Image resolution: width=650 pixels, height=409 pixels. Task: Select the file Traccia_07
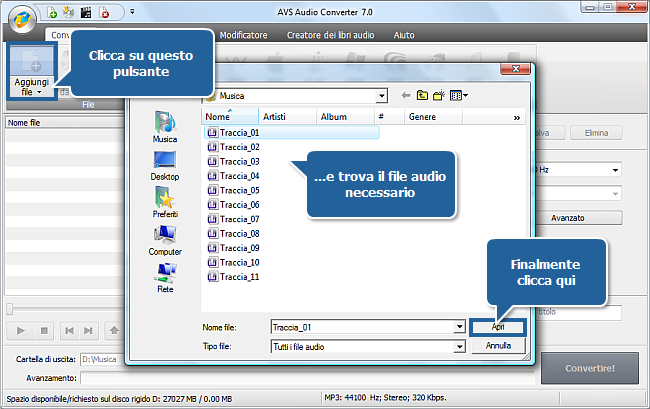(233, 219)
